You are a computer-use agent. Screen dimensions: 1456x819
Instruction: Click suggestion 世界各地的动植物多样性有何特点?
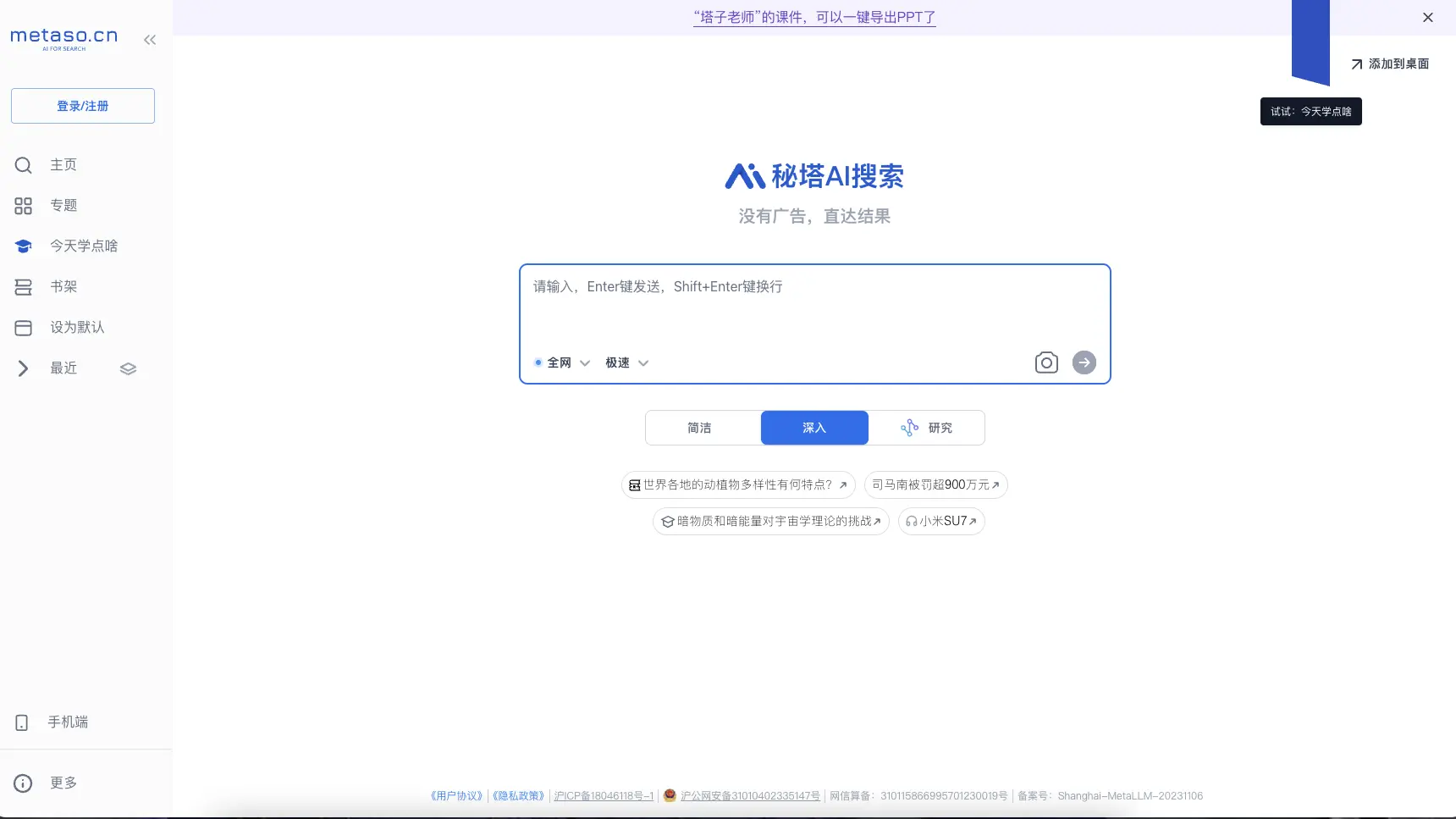(738, 484)
